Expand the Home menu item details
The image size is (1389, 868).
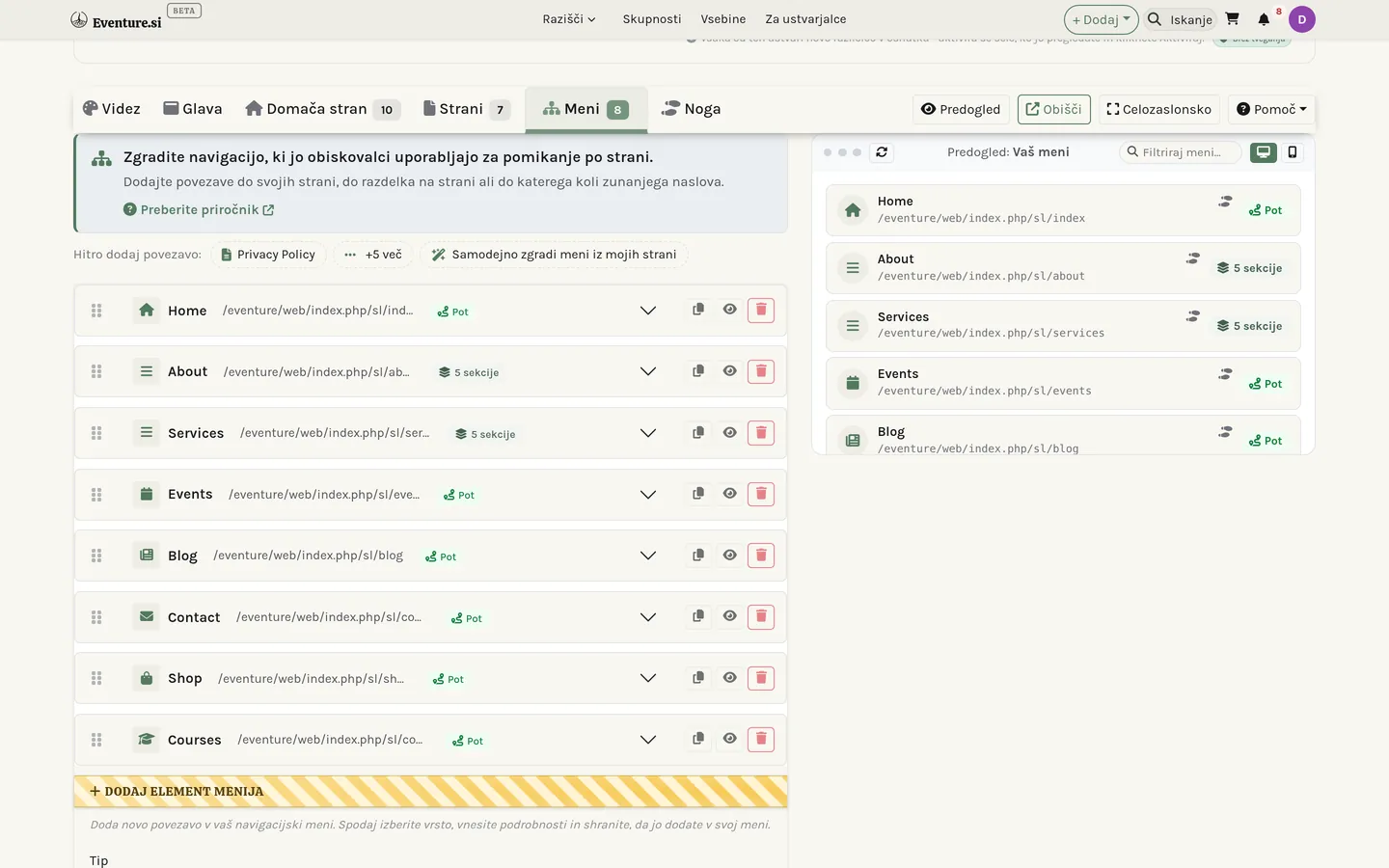tap(648, 311)
